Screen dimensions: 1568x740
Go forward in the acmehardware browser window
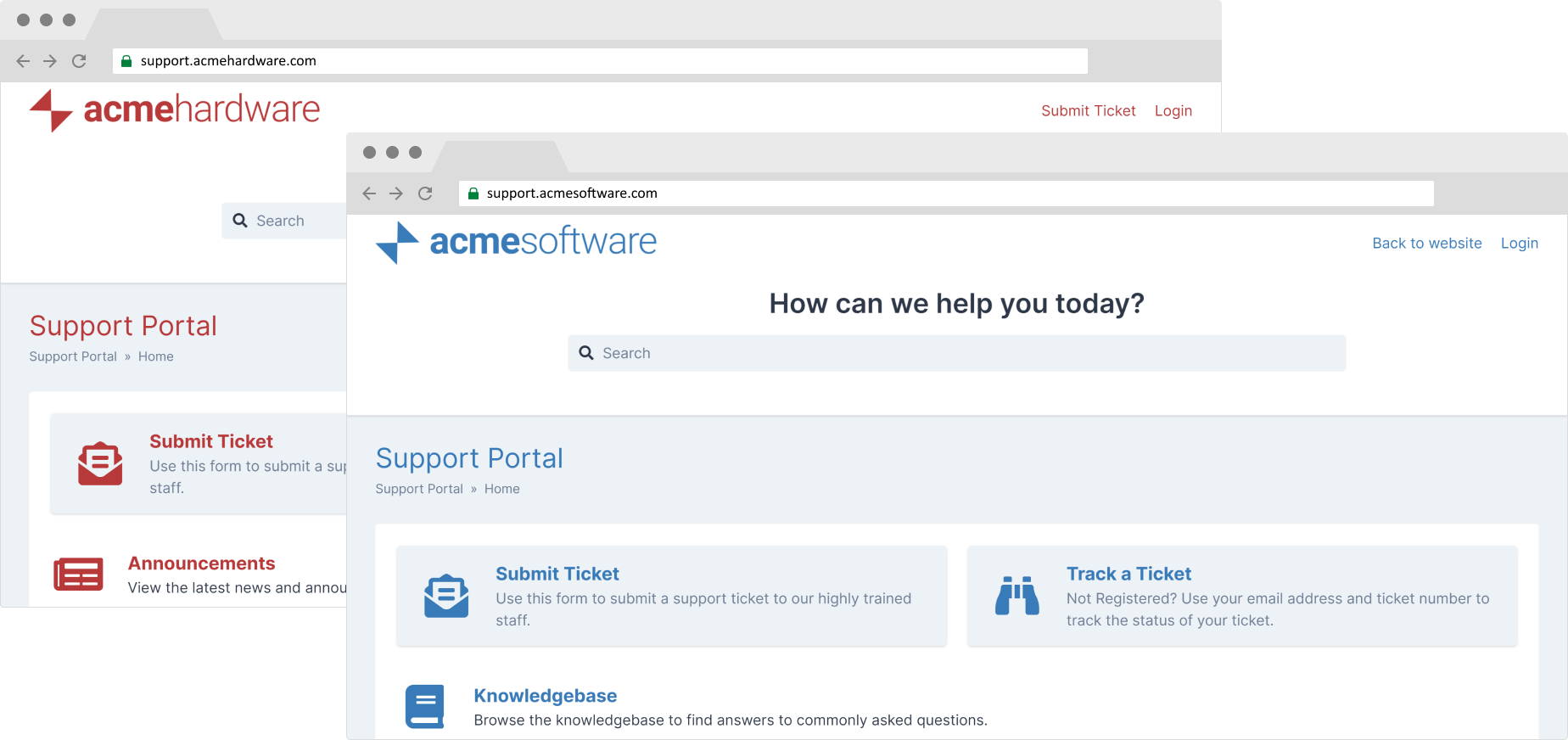(x=50, y=61)
